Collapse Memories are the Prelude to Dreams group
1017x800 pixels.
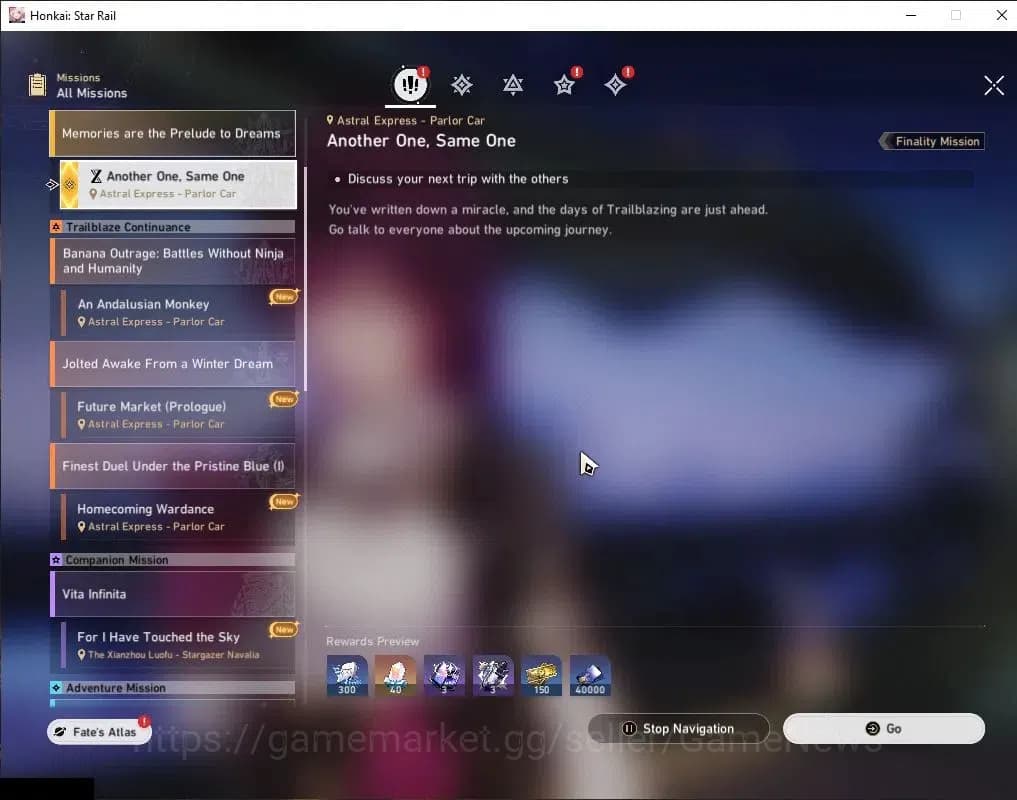pyautogui.click(x=173, y=133)
